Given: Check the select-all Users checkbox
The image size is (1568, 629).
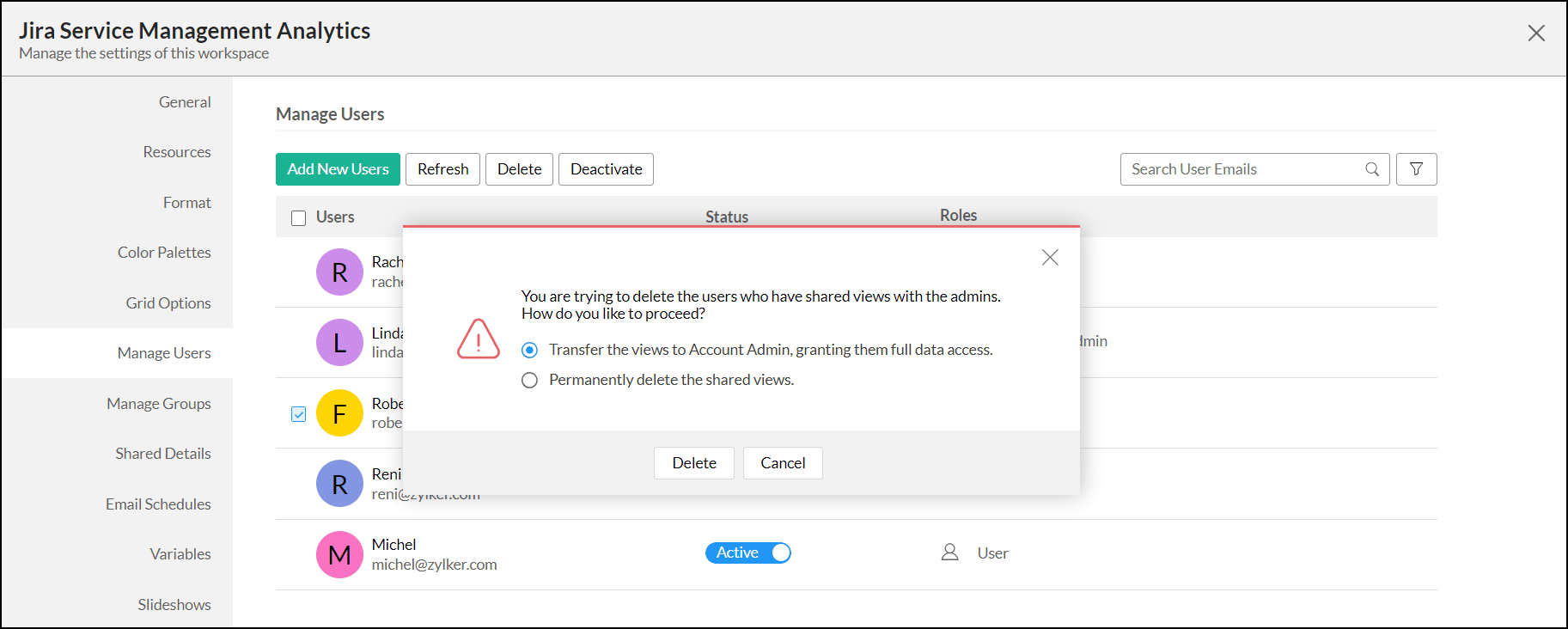Looking at the screenshot, I should click(x=299, y=218).
